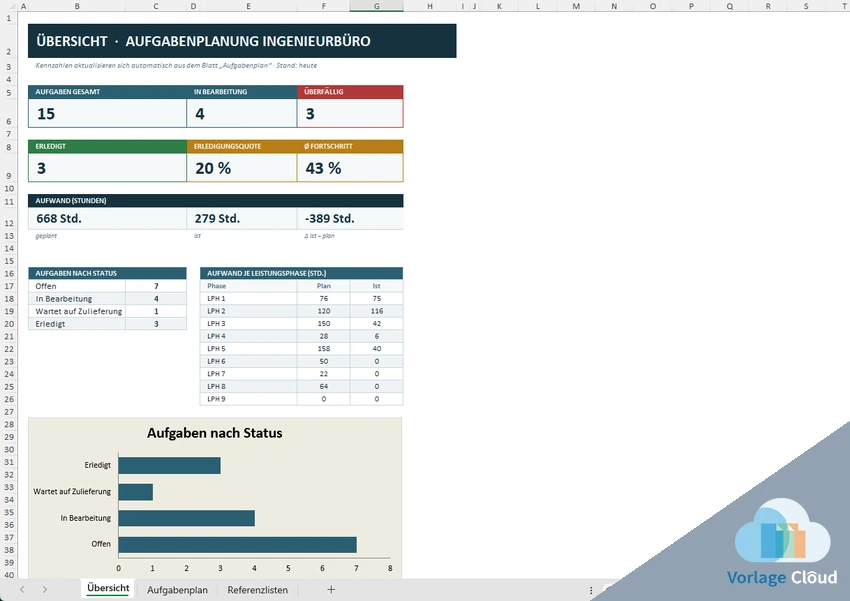Select the LPH 3 Plan value 150

324,324
